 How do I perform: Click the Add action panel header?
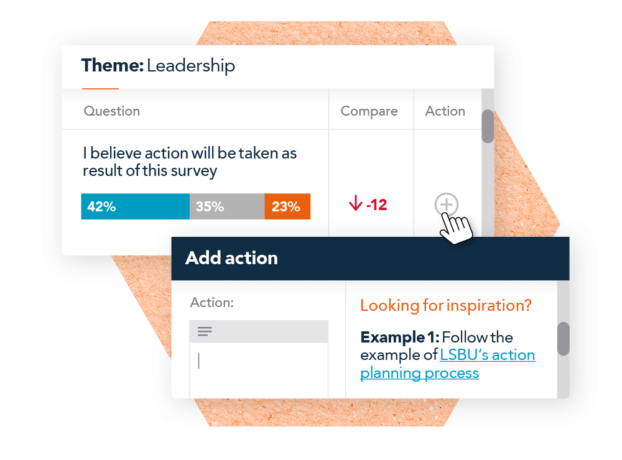(x=370, y=259)
